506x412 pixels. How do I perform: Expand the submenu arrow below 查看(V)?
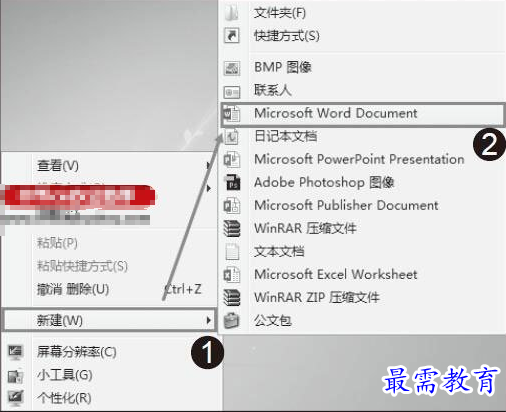click(x=209, y=188)
